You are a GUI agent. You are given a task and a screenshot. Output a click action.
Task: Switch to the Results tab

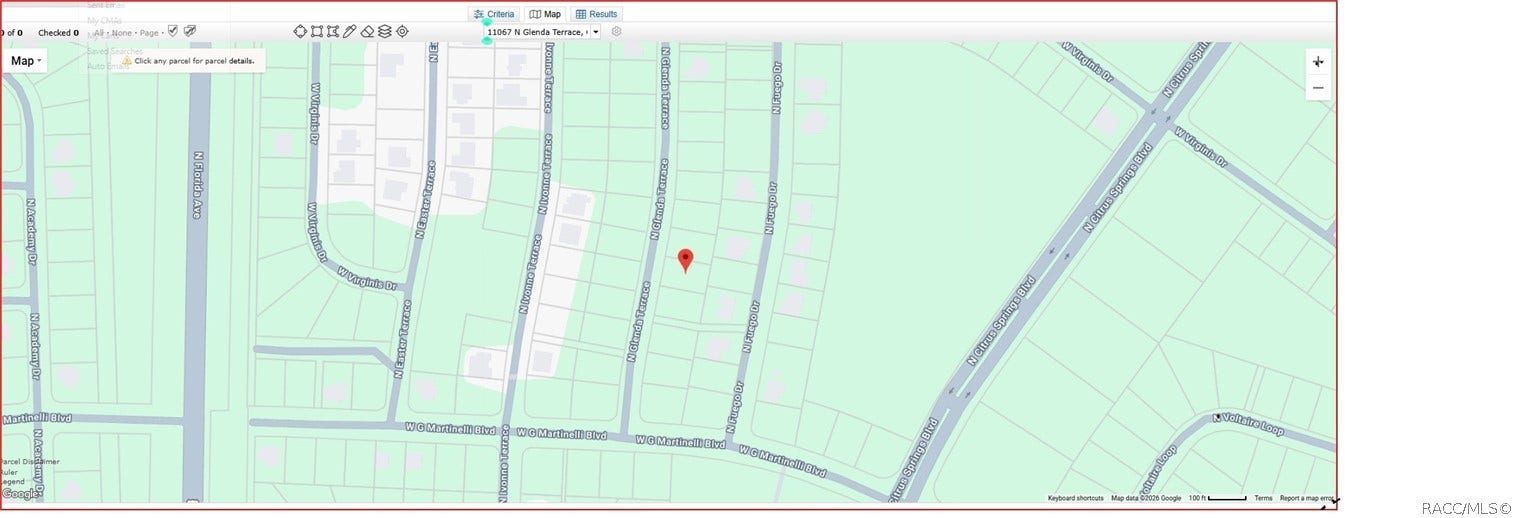click(x=597, y=14)
